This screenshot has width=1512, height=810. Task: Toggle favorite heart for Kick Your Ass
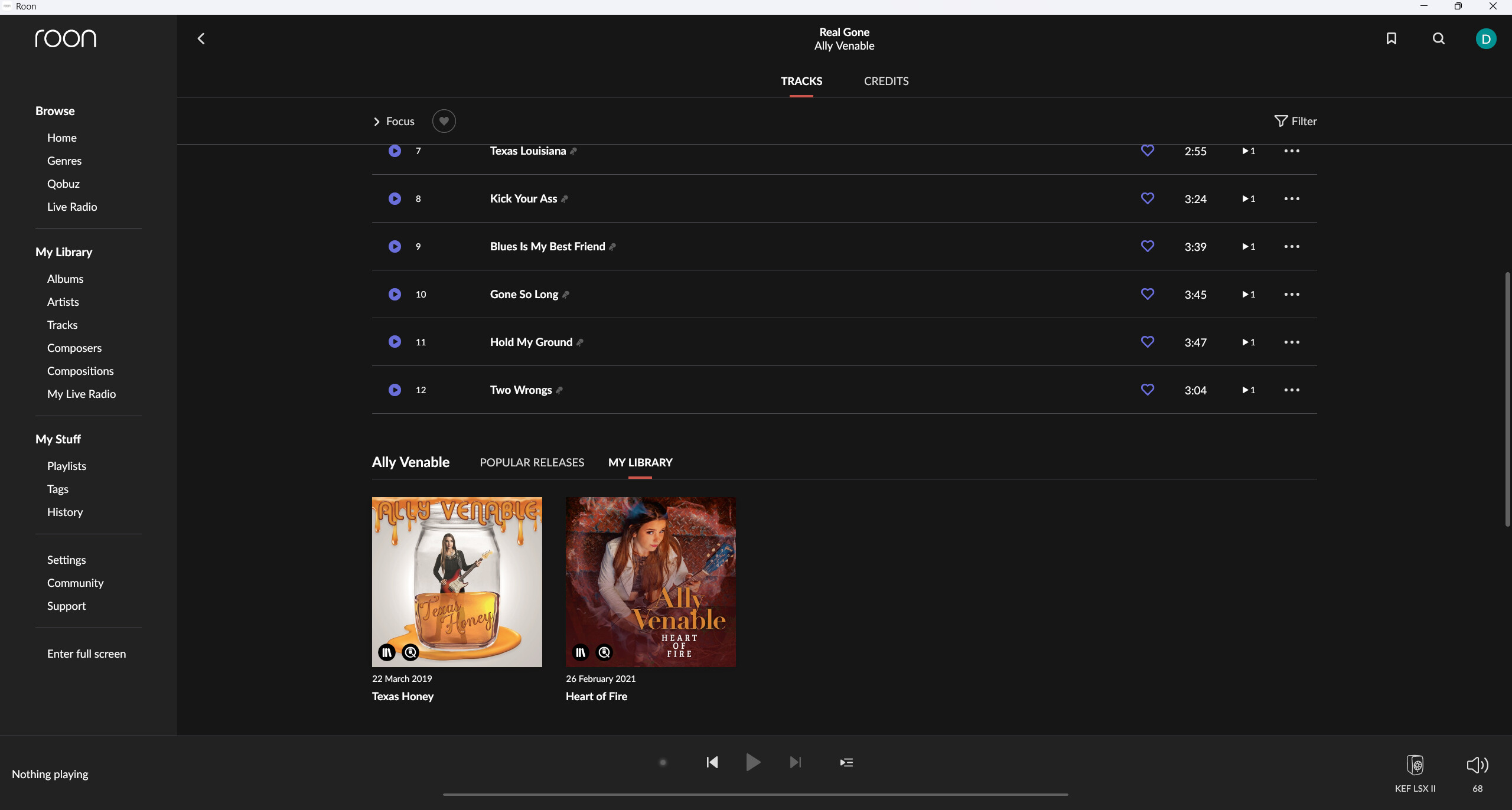pos(1147,198)
